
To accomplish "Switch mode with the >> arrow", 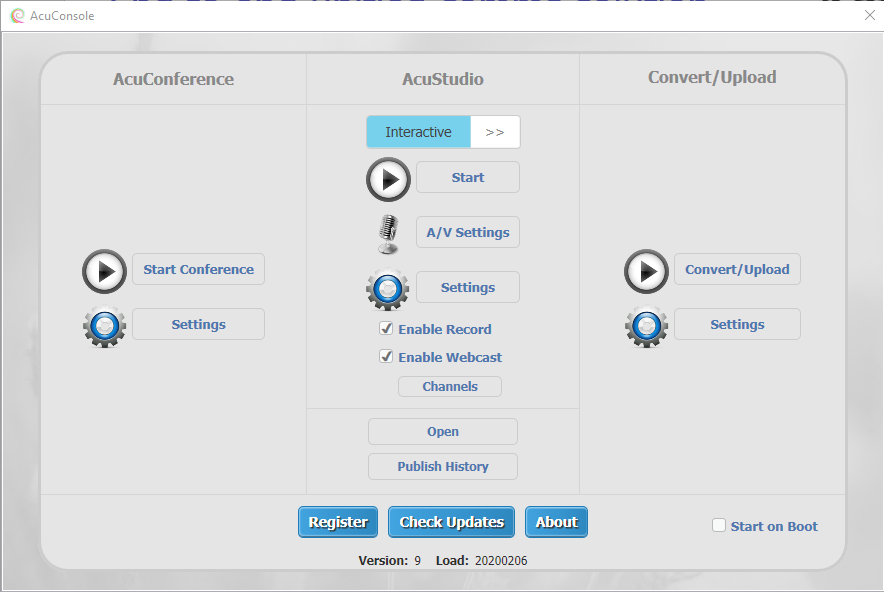I will pyautogui.click(x=495, y=132).
